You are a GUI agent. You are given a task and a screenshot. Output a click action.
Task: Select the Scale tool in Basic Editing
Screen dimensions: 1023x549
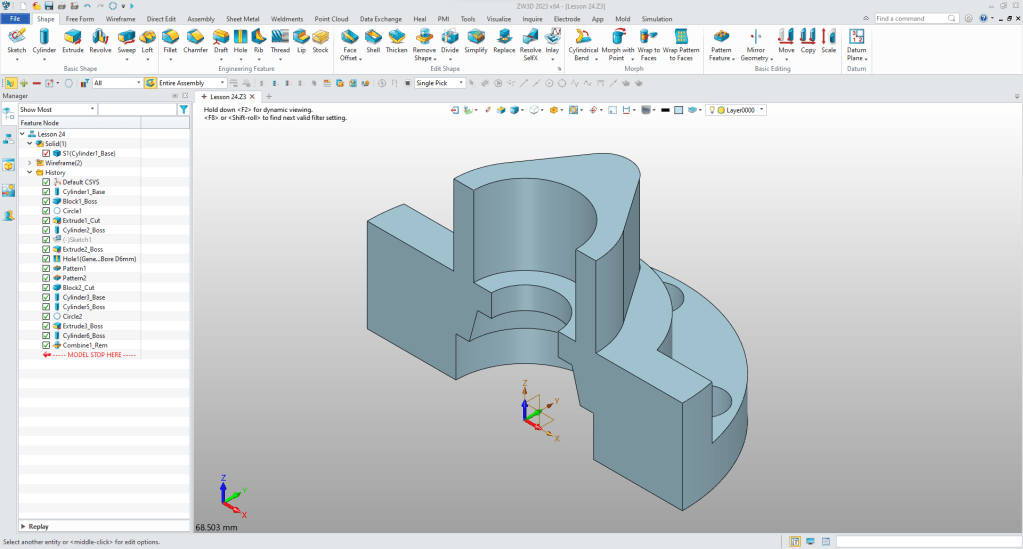click(829, 40)
